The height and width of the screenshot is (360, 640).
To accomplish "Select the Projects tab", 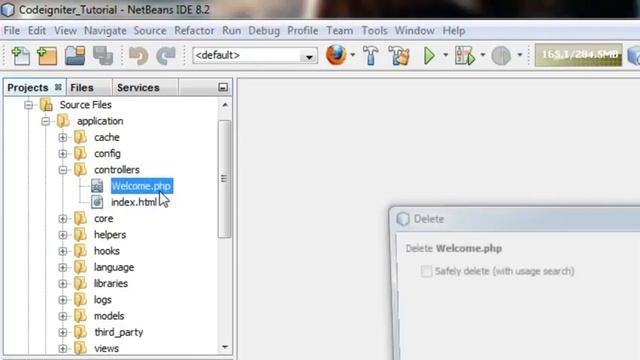I will (x=28, y=88).
